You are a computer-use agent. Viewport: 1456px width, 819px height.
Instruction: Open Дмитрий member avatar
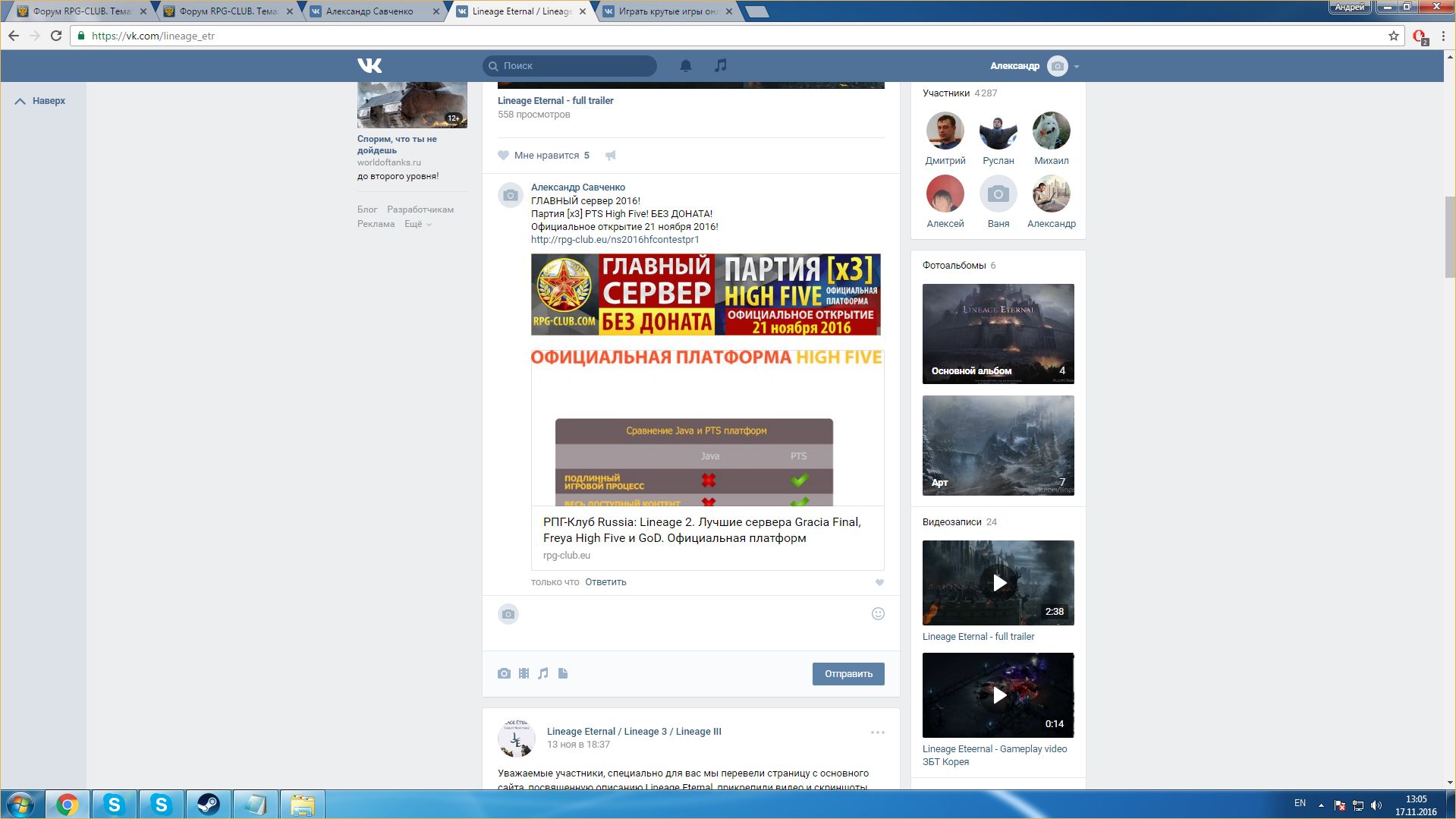945,131
